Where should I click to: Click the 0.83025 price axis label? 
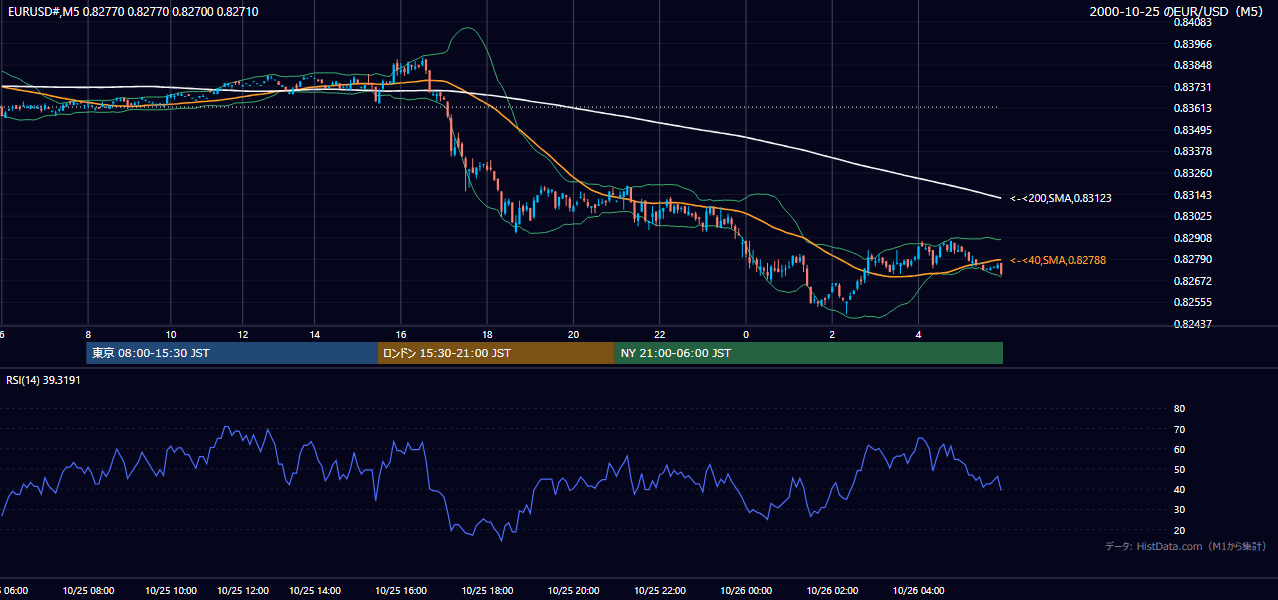click(x=1192, y=217)
